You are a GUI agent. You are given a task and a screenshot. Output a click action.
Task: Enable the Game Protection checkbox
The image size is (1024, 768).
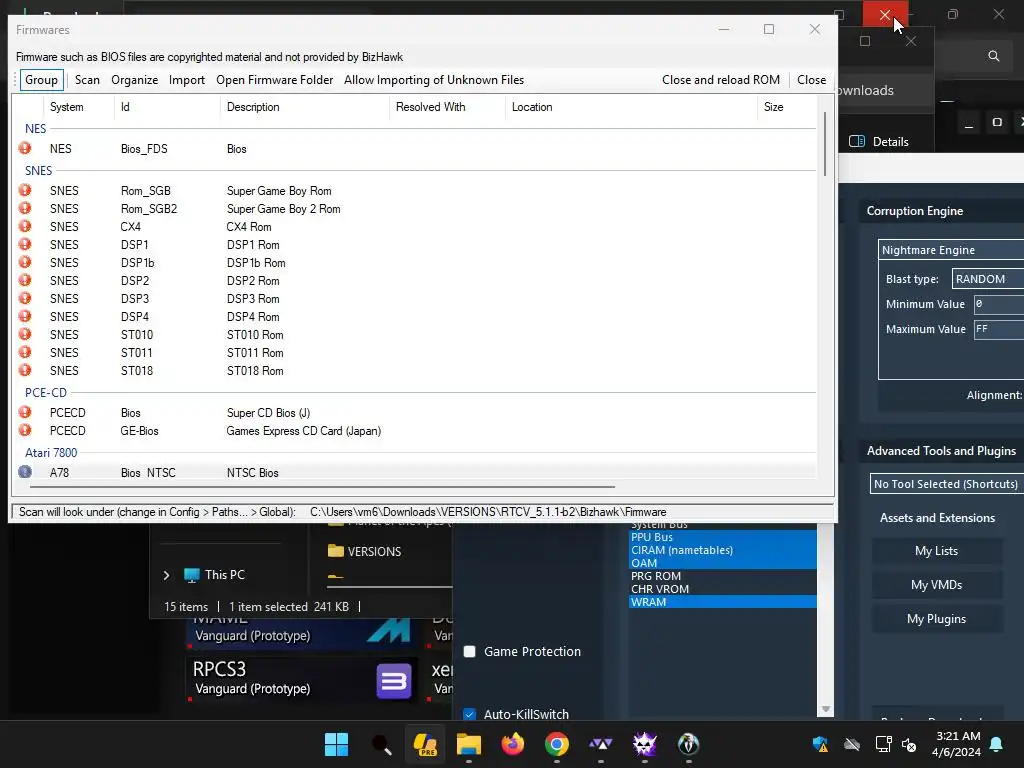(470, 651)
